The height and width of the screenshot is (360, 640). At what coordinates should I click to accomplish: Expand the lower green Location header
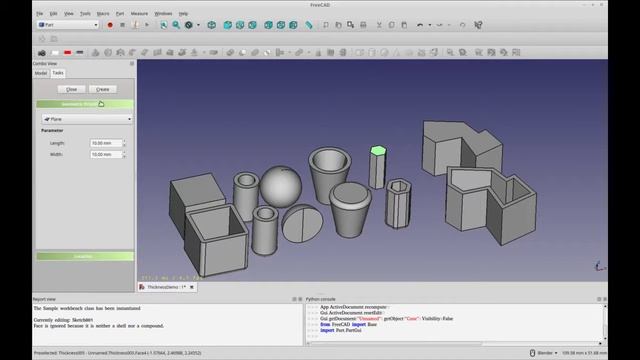pos(85,256)
